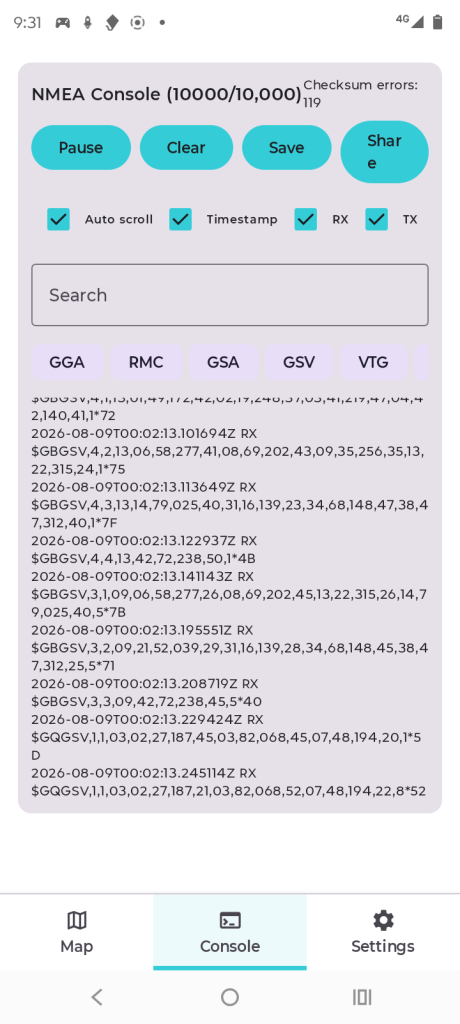The width and height of the screenshot is (460, 1024).
Task: Select the RMC filter chip
Action: pyautogui.click(x=146, y=362)
